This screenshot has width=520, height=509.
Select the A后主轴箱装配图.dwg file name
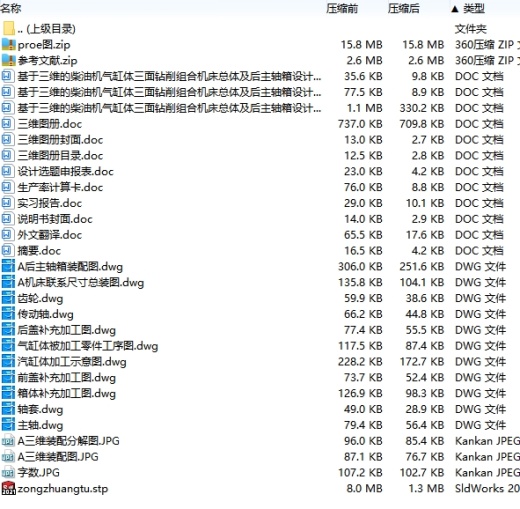[x=70, y=267]
